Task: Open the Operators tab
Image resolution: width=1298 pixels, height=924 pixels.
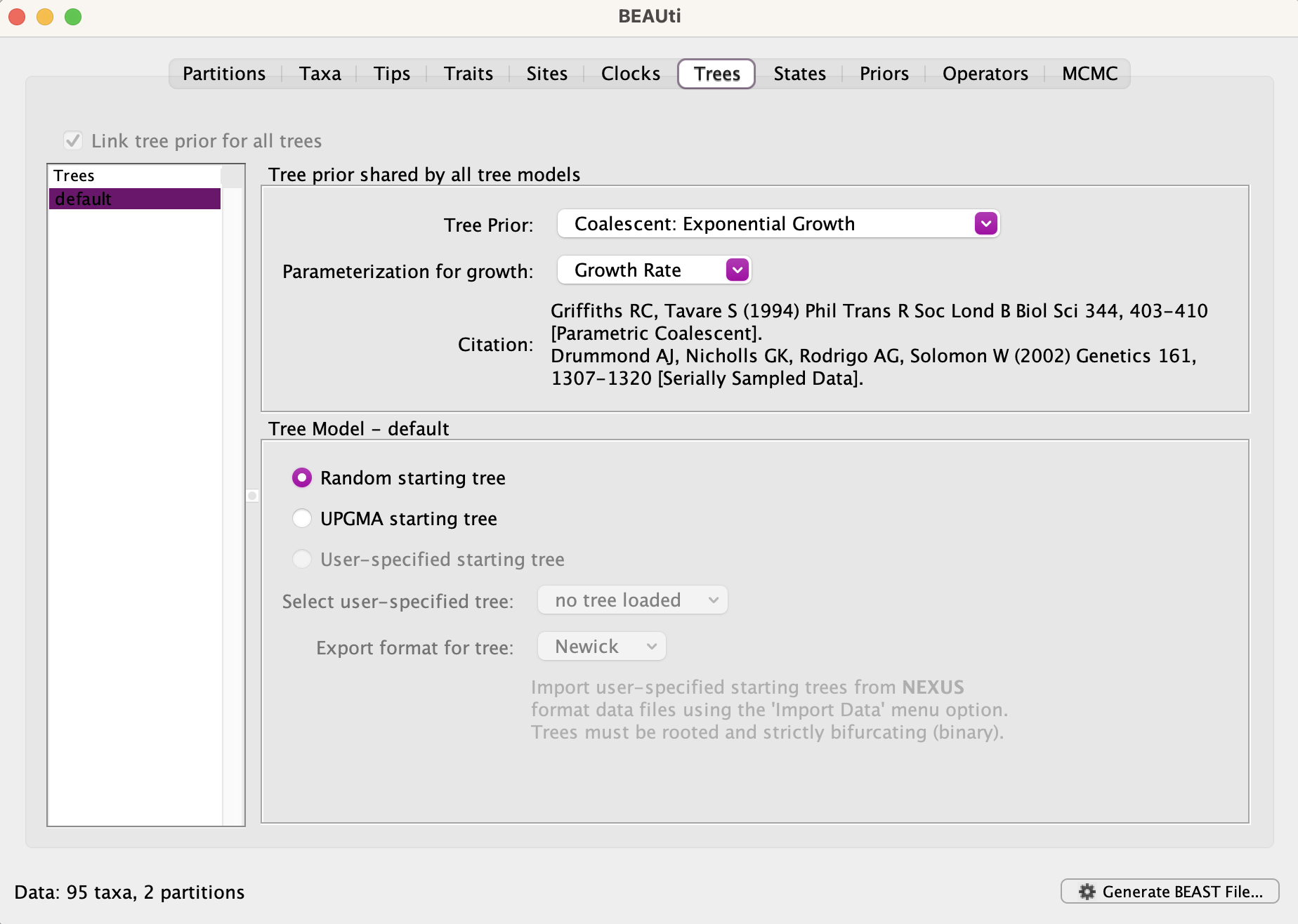Action: (985, 74)
